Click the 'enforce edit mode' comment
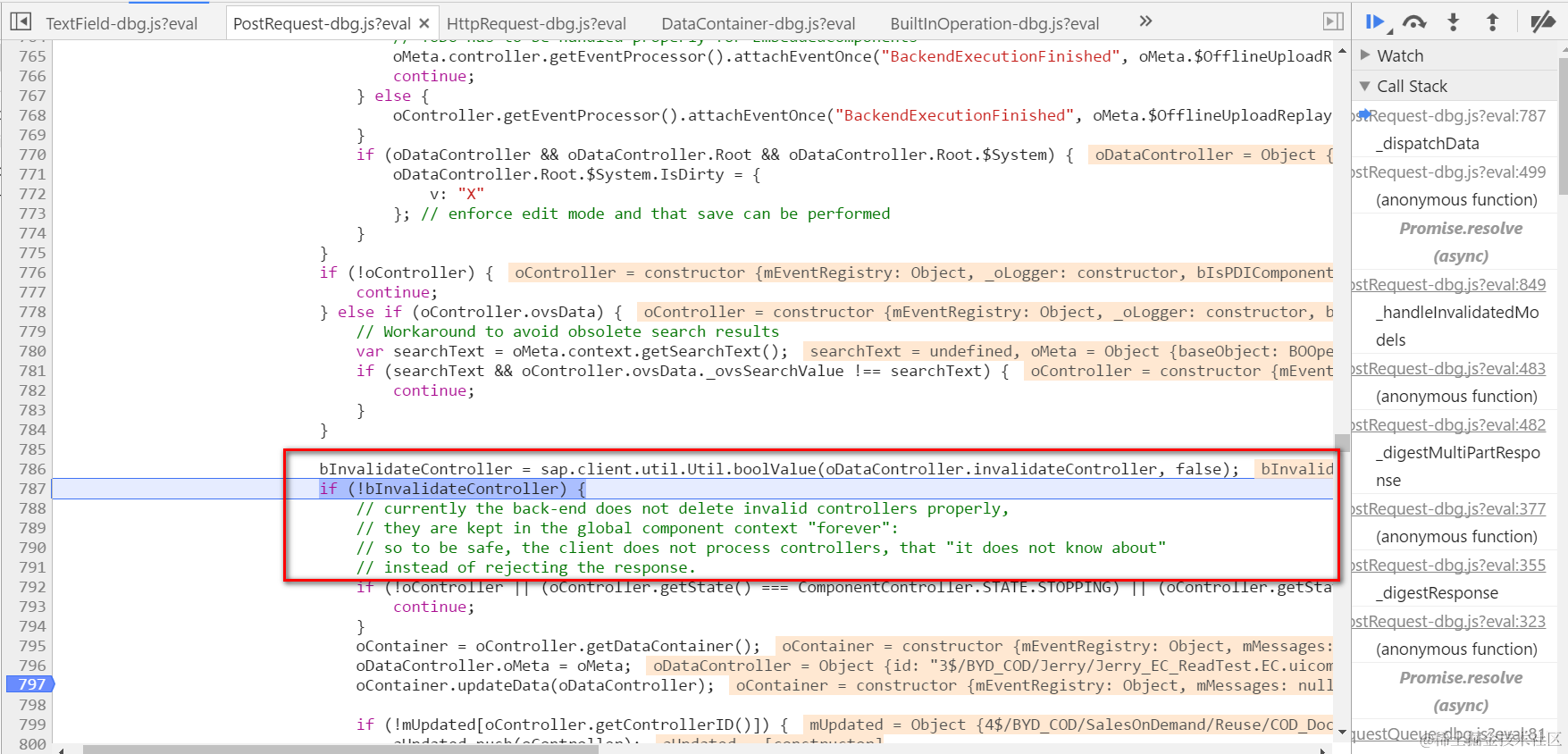Viewport: 1568px width, 754px height. tap(656, 214)
